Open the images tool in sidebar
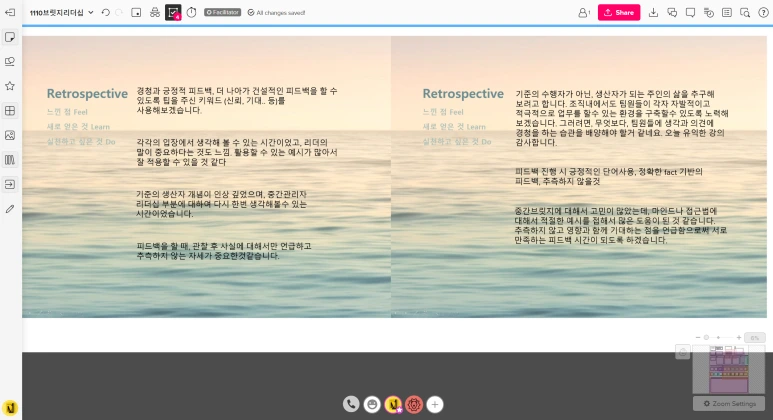Screen dimensions: 773x420 [10, 135]
